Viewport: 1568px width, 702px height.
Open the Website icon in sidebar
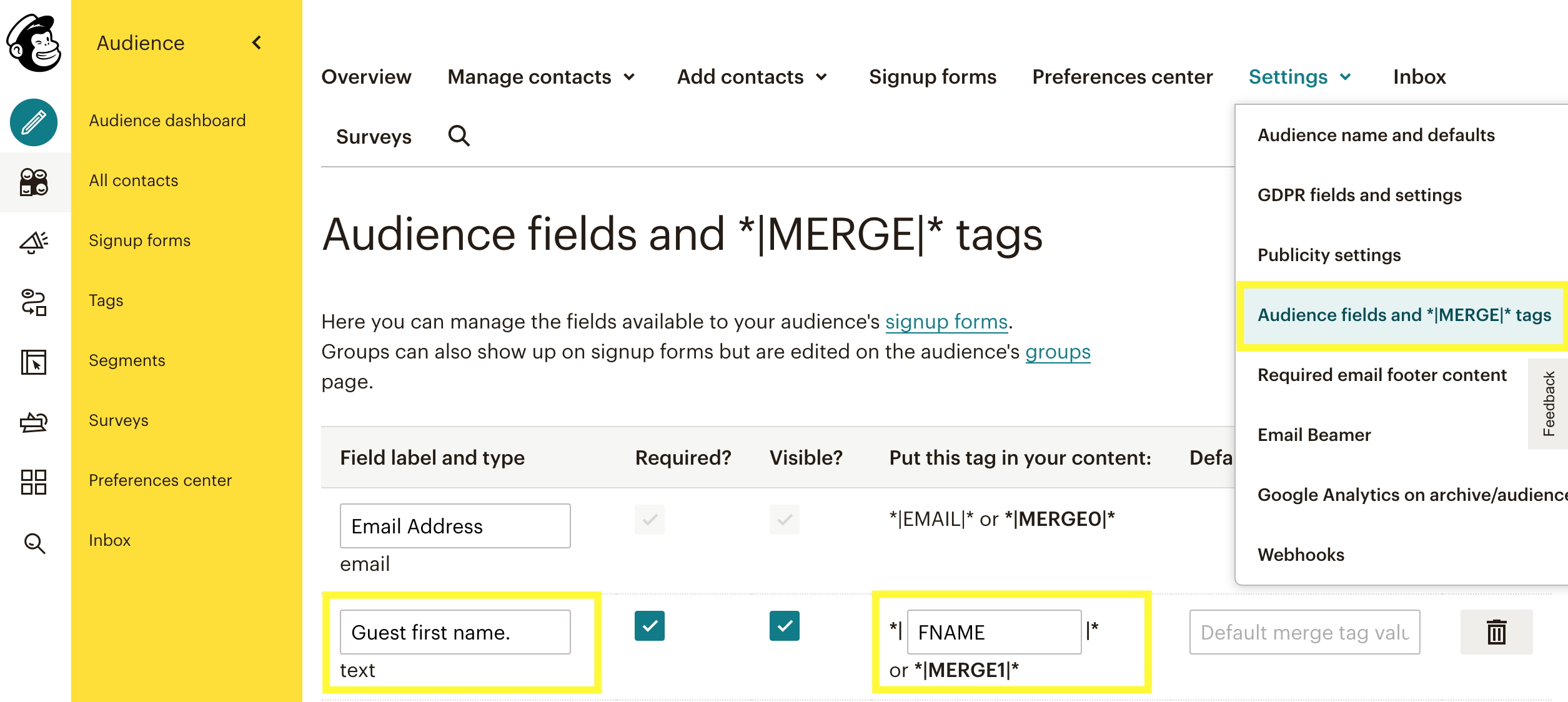coord(34,362)
